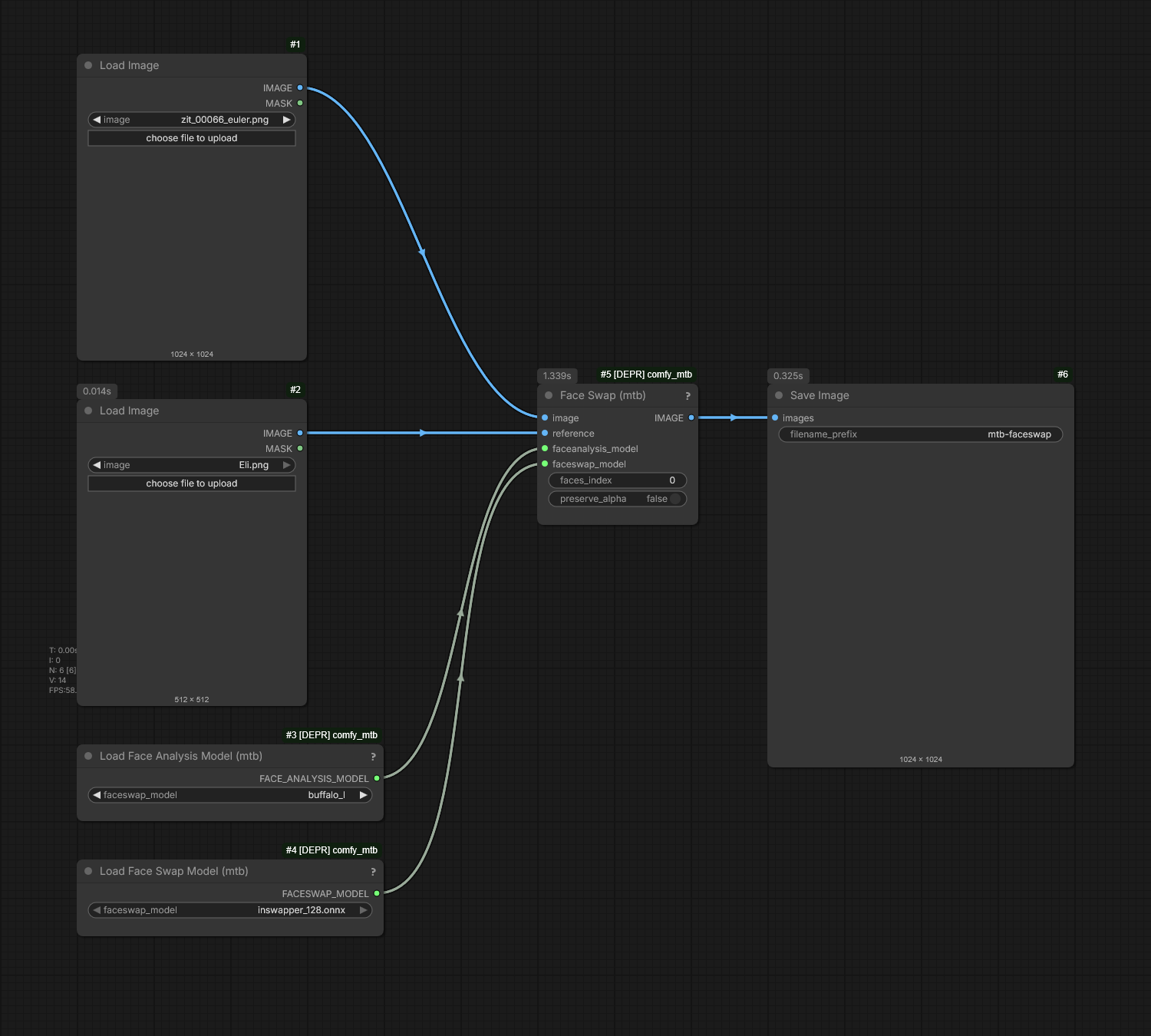Toggle preserve_alpha switch on Face Swap
Screen dimensions: 1151x1036
click(674, 499)
